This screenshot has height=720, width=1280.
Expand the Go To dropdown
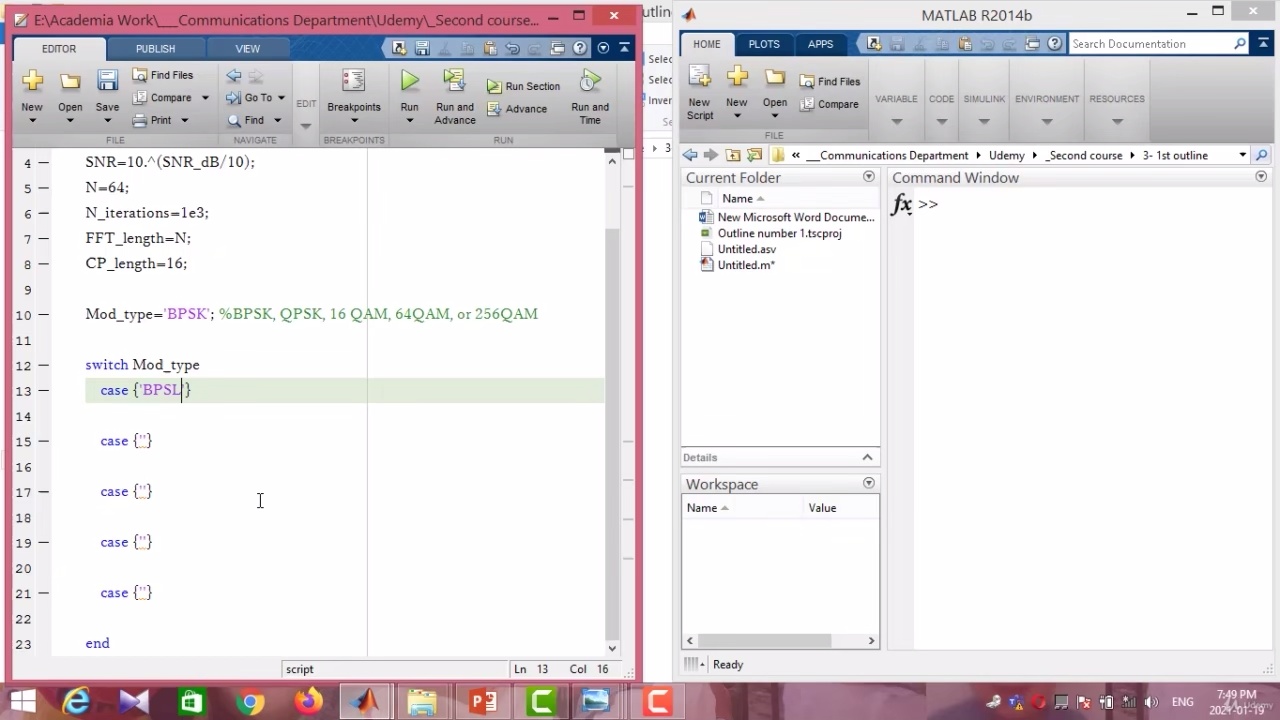click(x=281, y=98)
